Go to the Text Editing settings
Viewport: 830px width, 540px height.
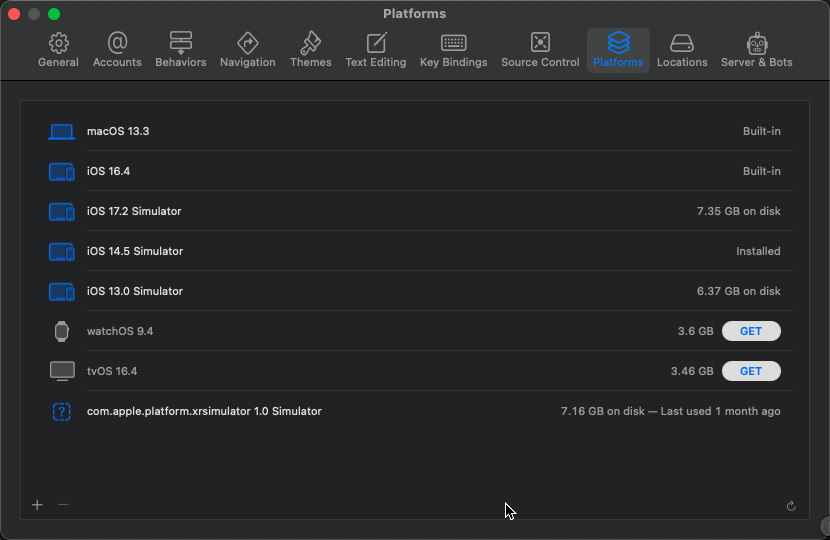(x=375, y=50)
